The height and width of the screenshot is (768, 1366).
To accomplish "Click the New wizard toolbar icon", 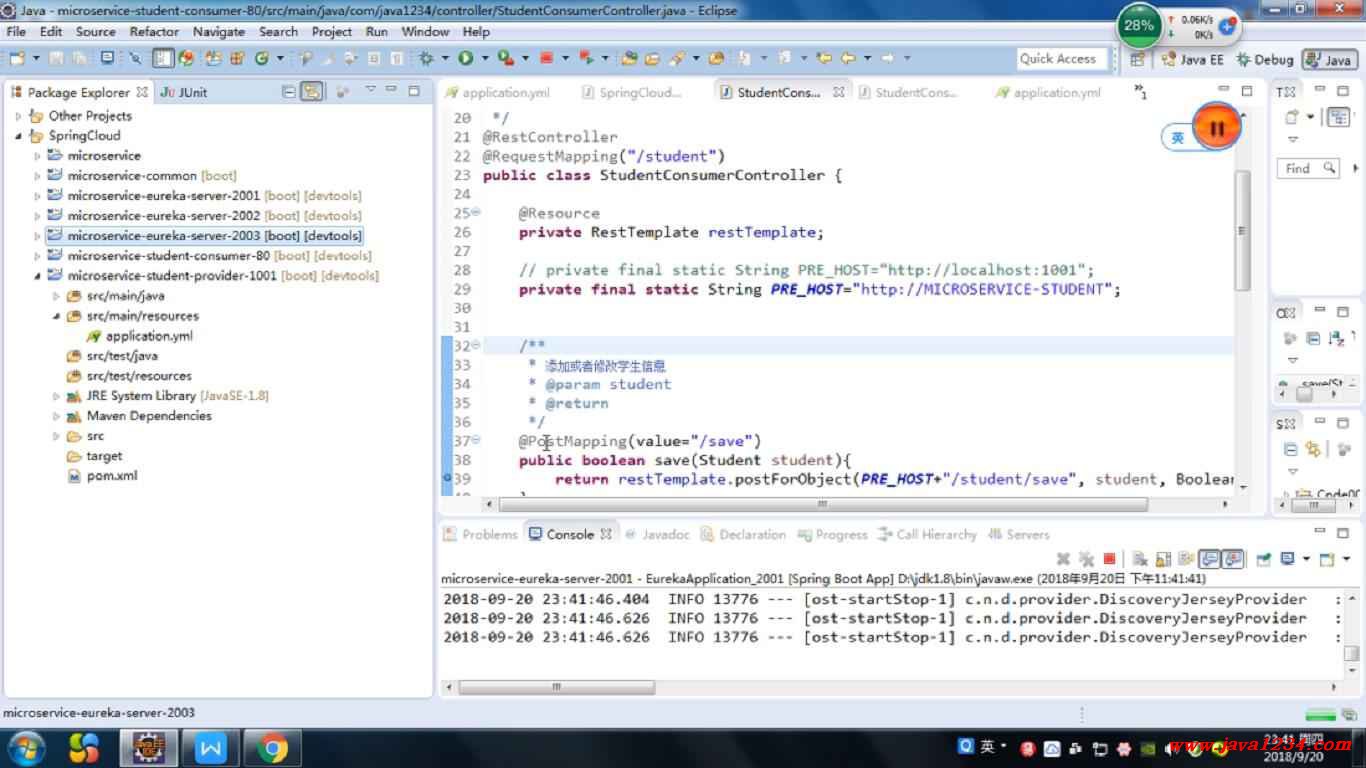I will coord(17,58).
